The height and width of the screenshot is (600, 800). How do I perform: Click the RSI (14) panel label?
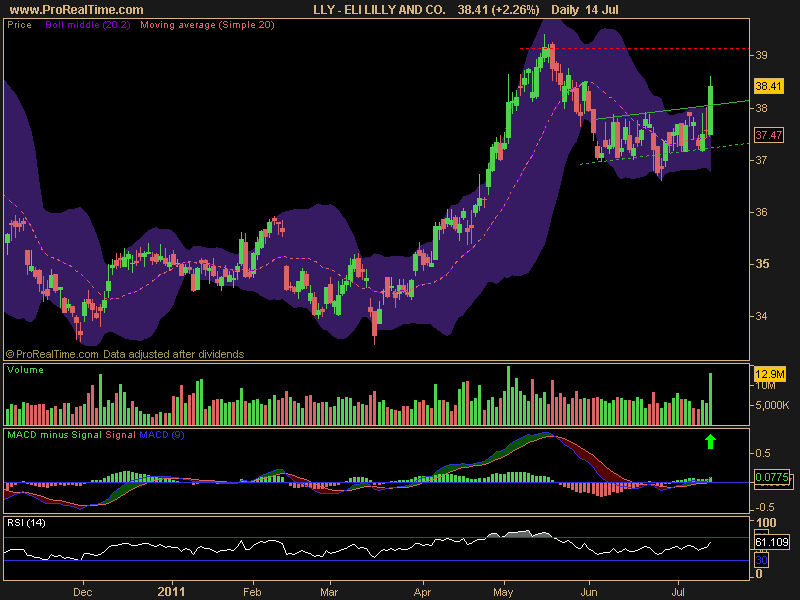click(x=26, y=522)
